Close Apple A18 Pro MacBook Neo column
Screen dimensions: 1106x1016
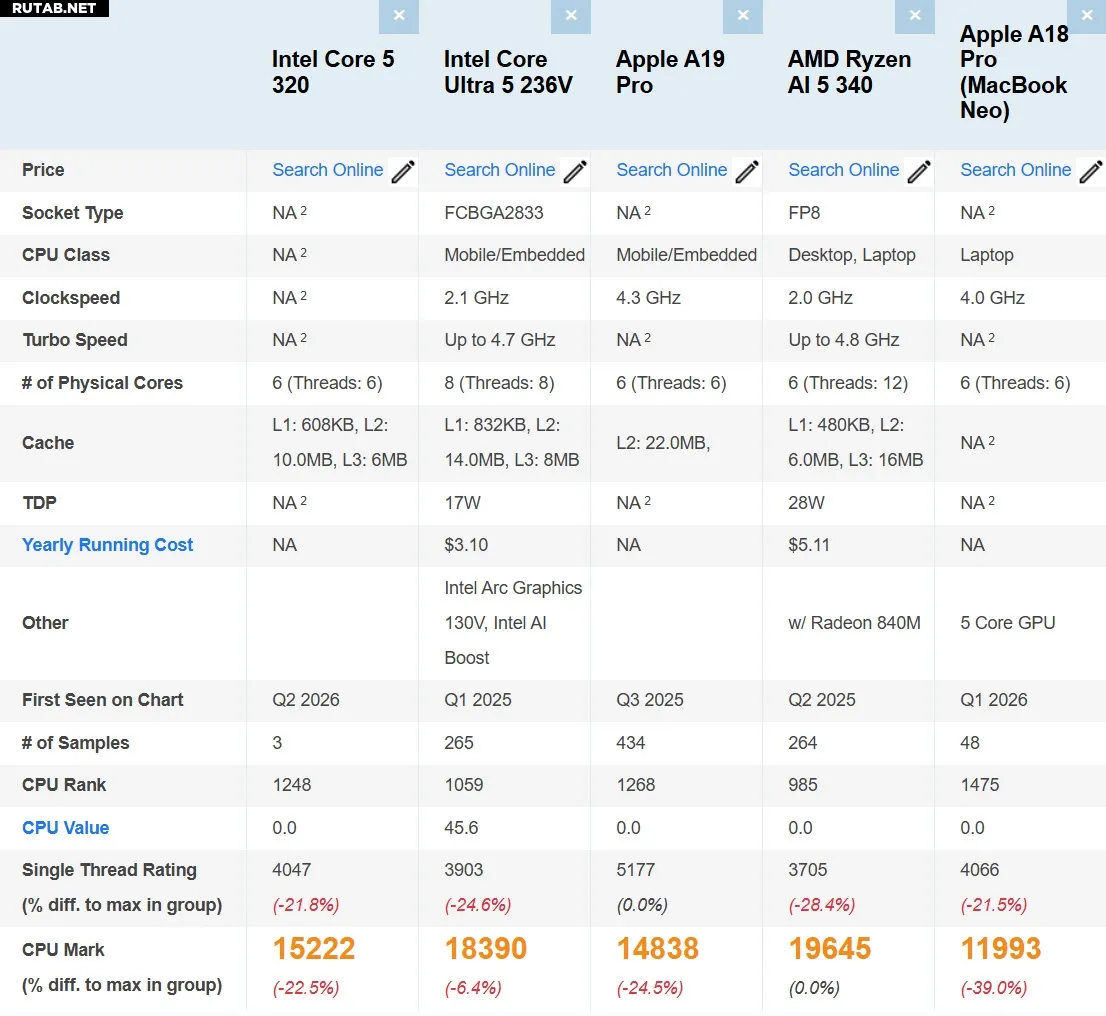point(1087,16)
